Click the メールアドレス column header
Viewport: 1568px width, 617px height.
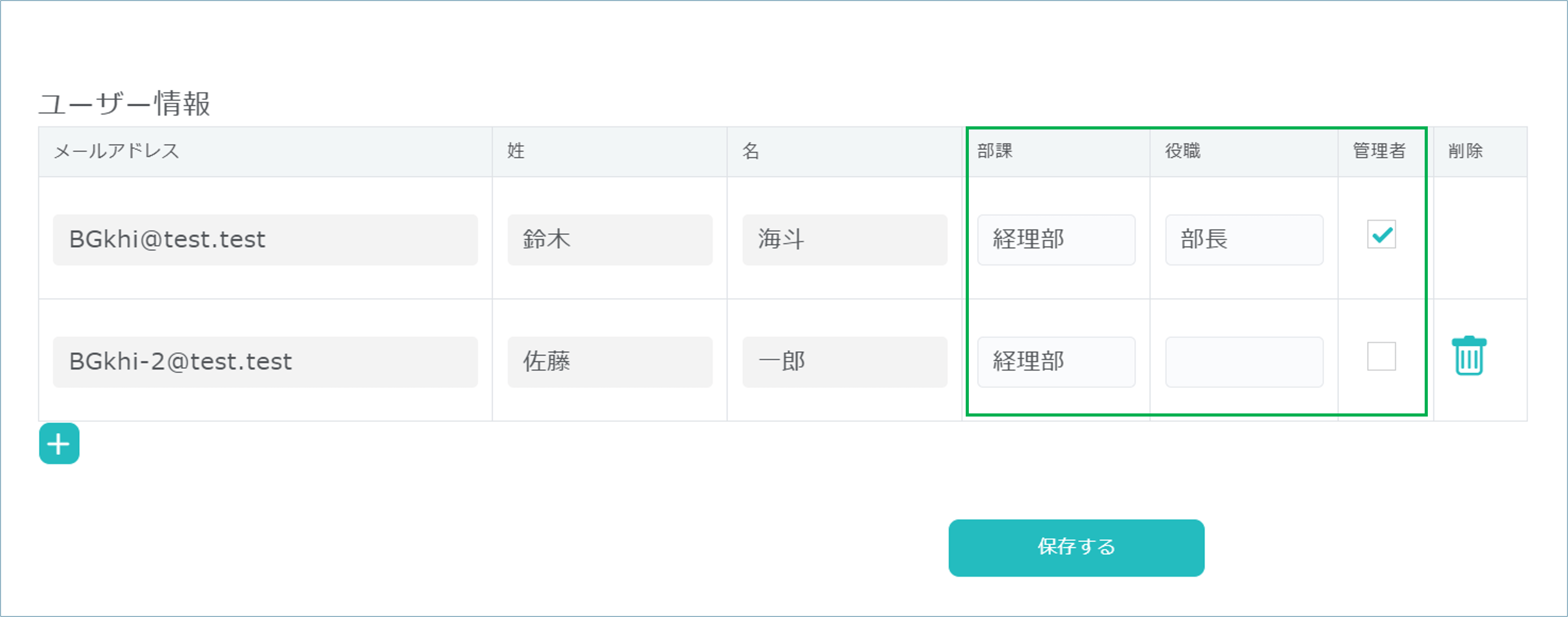coord(116,151)
